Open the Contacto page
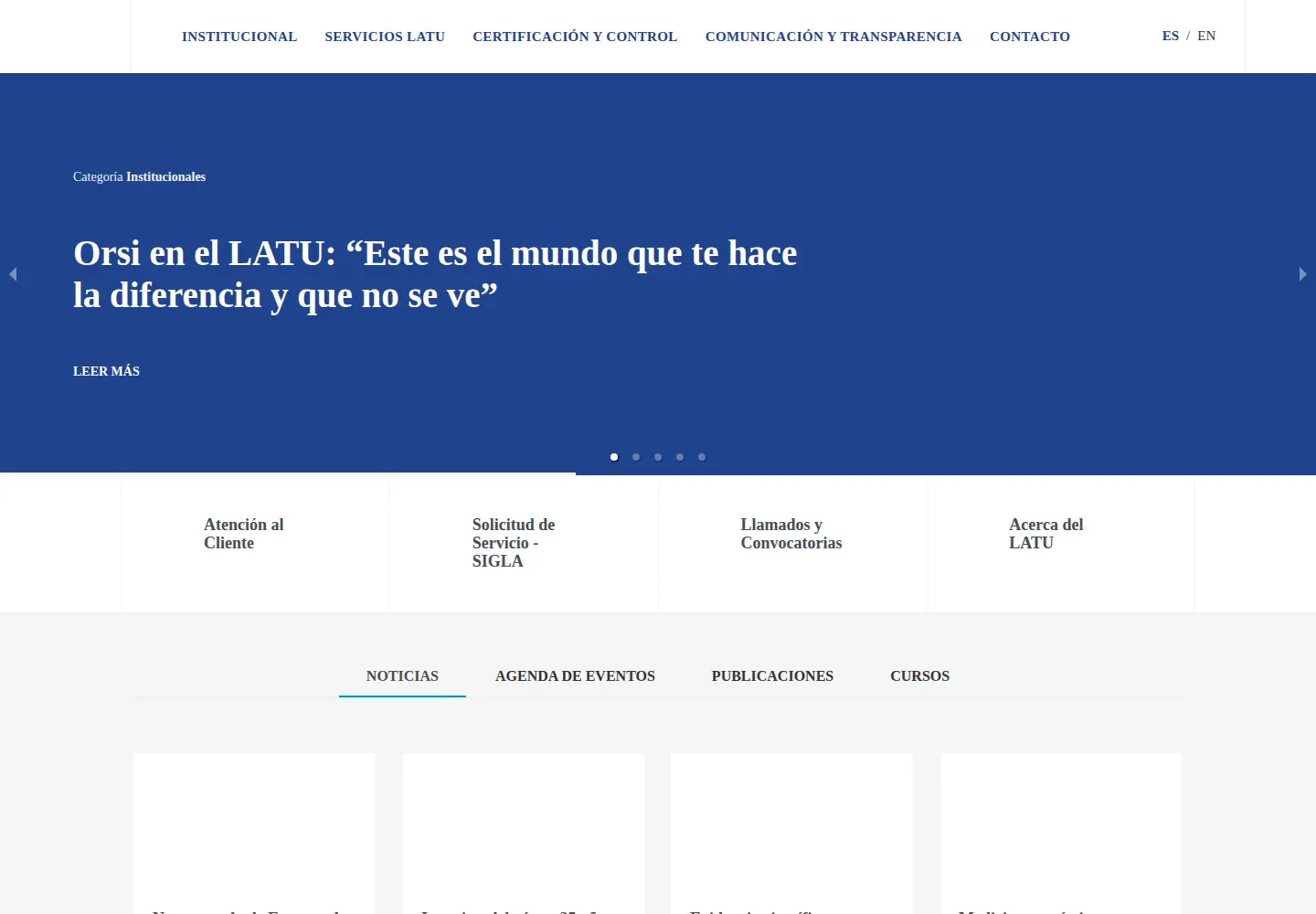Image resolution: width=1316 pixels, height=914 pixels. tap(1030, 37)
